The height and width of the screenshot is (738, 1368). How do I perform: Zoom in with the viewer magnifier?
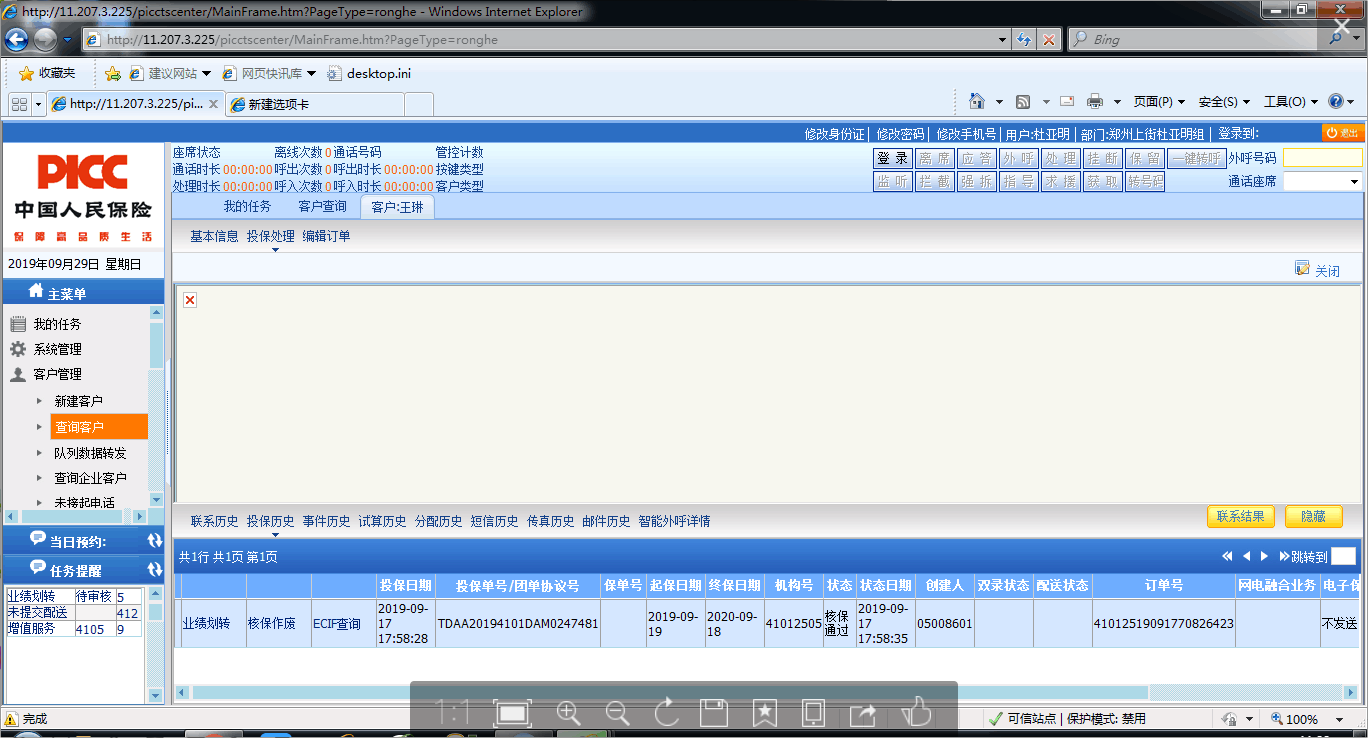pyautogui.click(x=568, y=712)
